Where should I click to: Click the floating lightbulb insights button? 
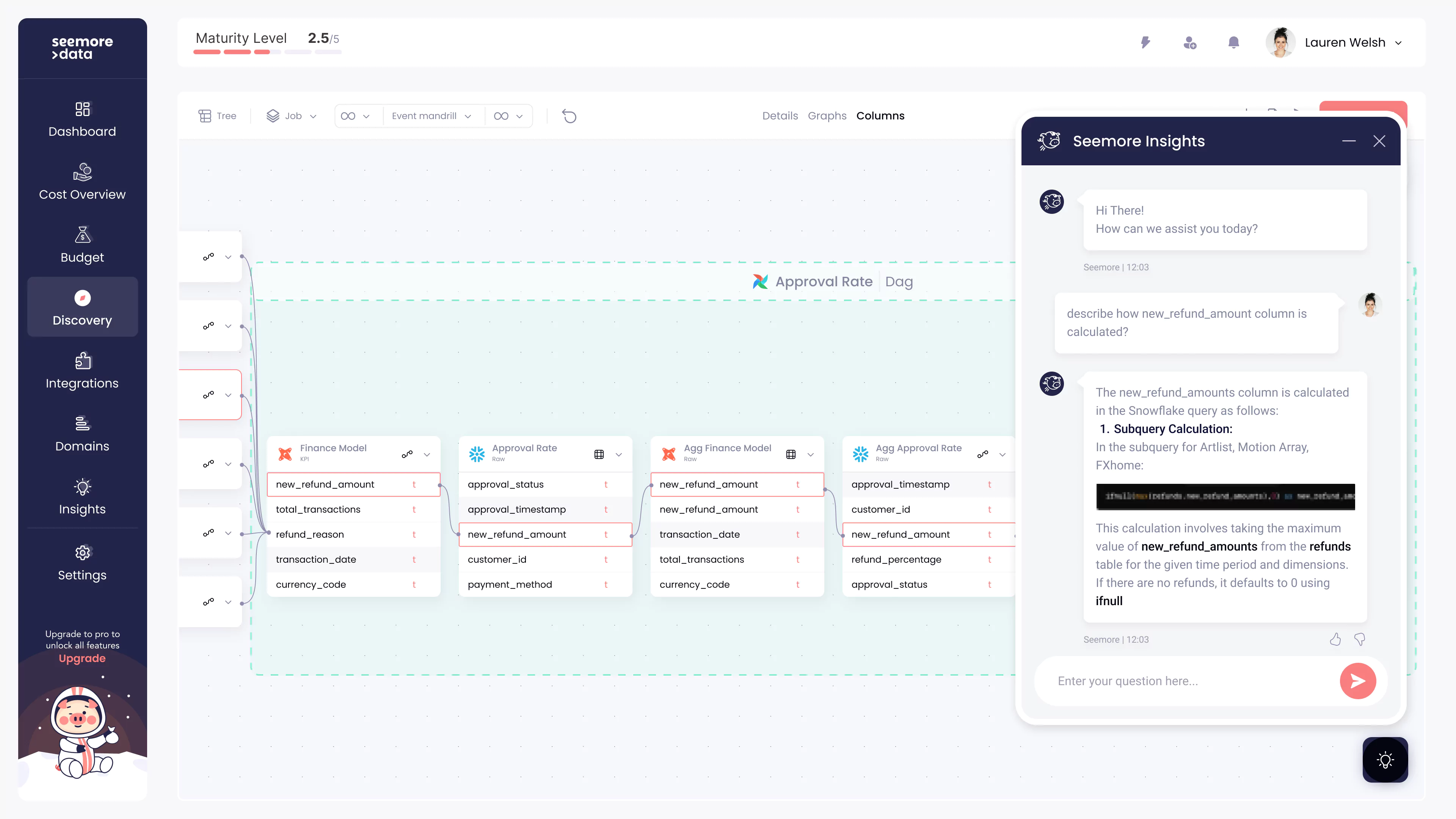click(1385, 759)
